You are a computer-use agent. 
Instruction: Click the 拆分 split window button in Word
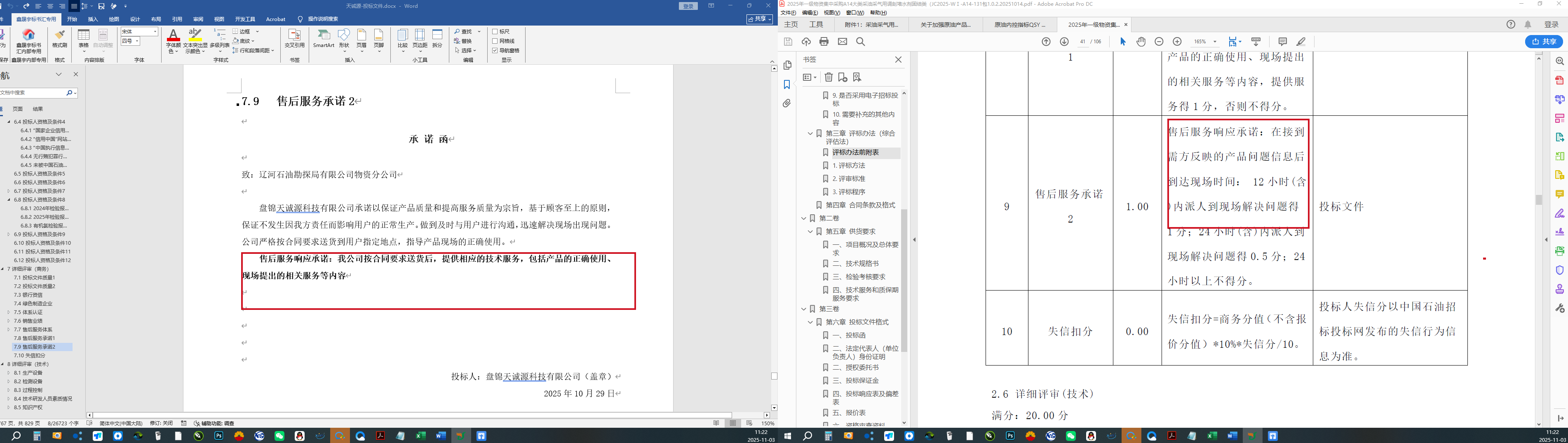(437, 39)
